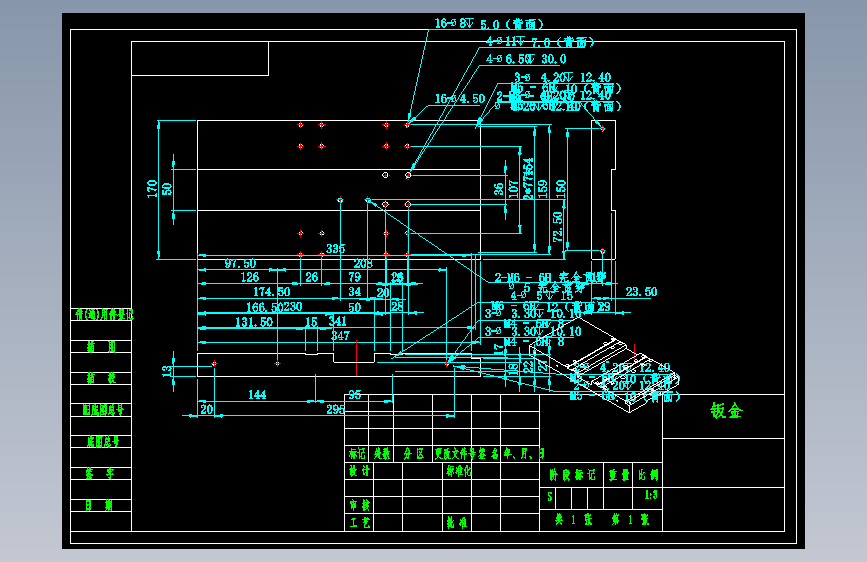Viewport: 867px width, 562px height.
Task: Click the '钣金' drawing title text
Action: (726, 410)
